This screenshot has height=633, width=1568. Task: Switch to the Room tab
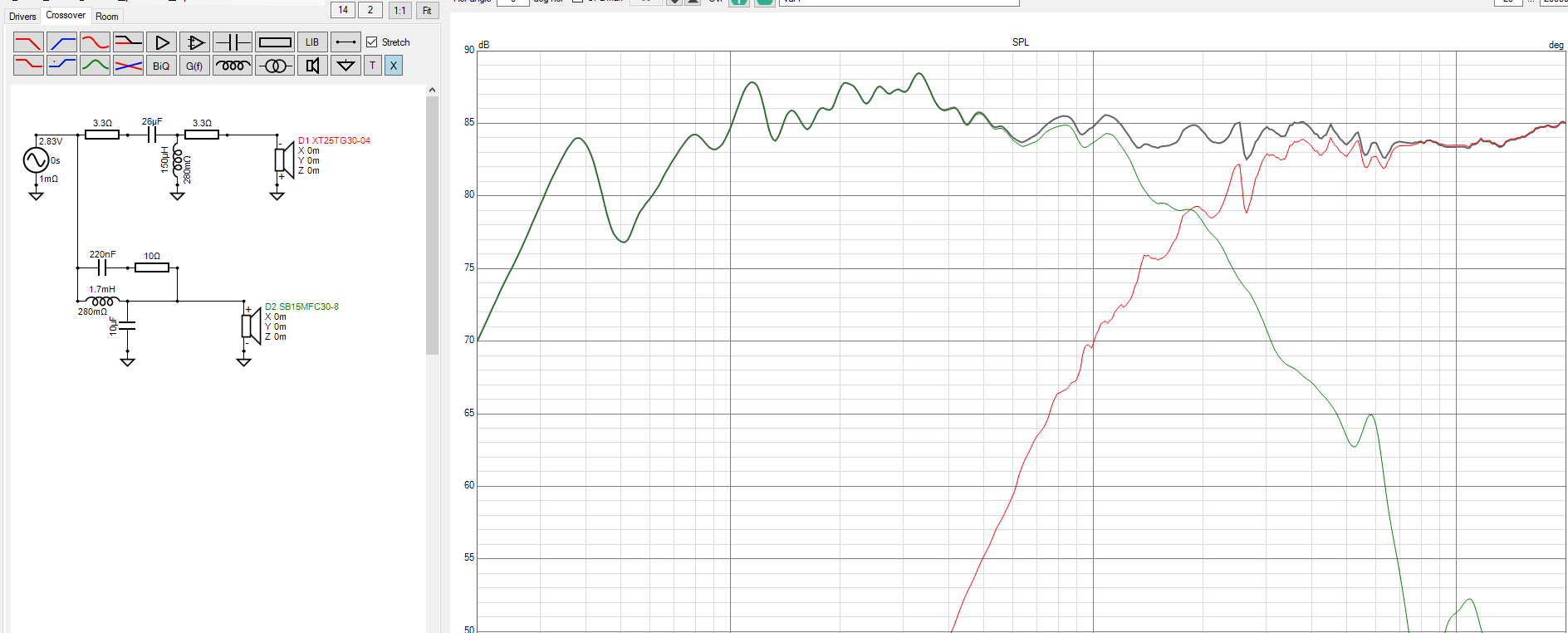(107, 16)
